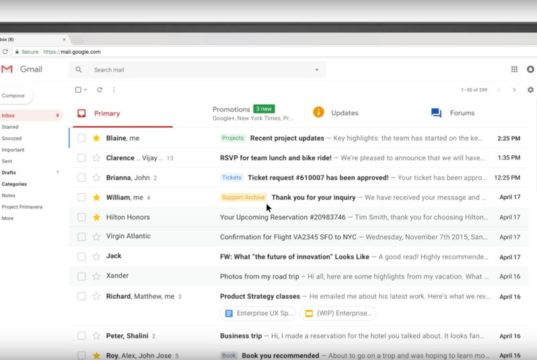537x360 pixels.
Task: Unstar the William email
Action: tap(97, 197)
